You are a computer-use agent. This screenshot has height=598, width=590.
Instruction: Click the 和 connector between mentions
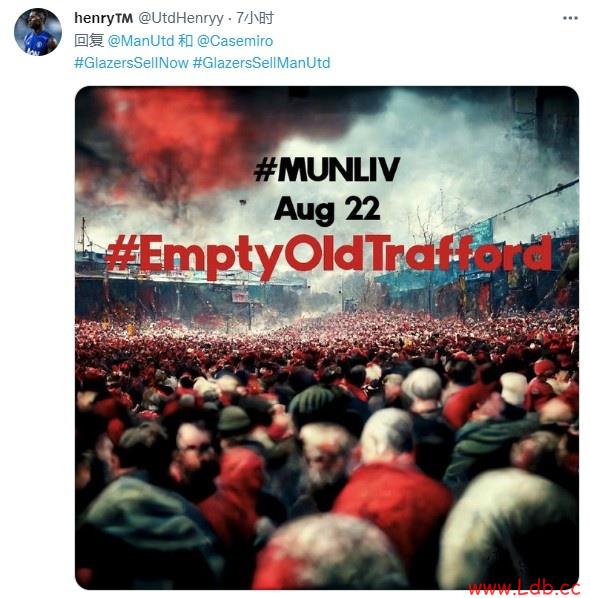[x=185, y=40]
